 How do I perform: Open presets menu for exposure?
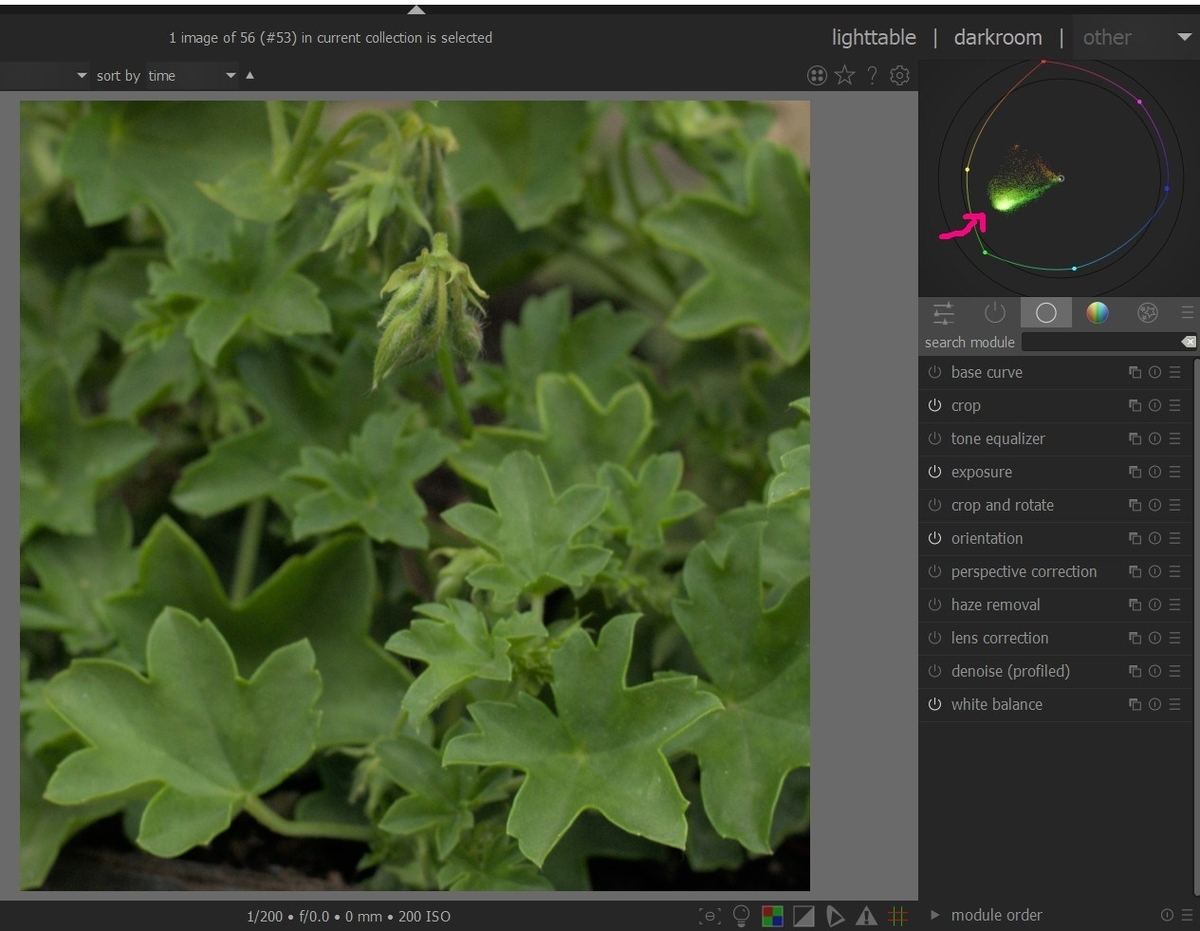1174,472
